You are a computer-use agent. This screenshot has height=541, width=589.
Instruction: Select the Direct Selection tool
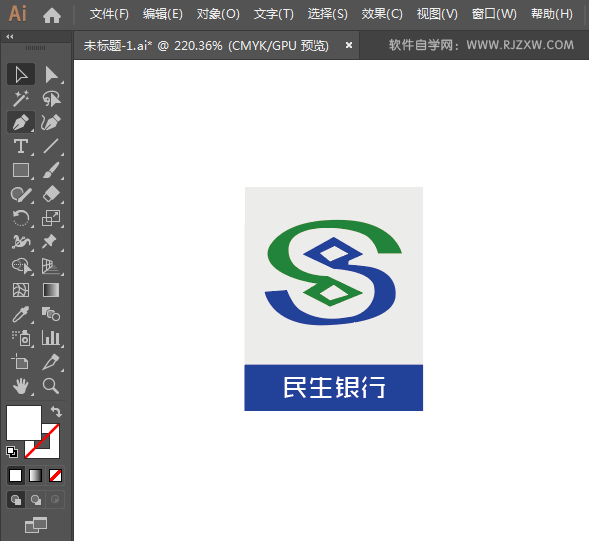tap(51, 74)
